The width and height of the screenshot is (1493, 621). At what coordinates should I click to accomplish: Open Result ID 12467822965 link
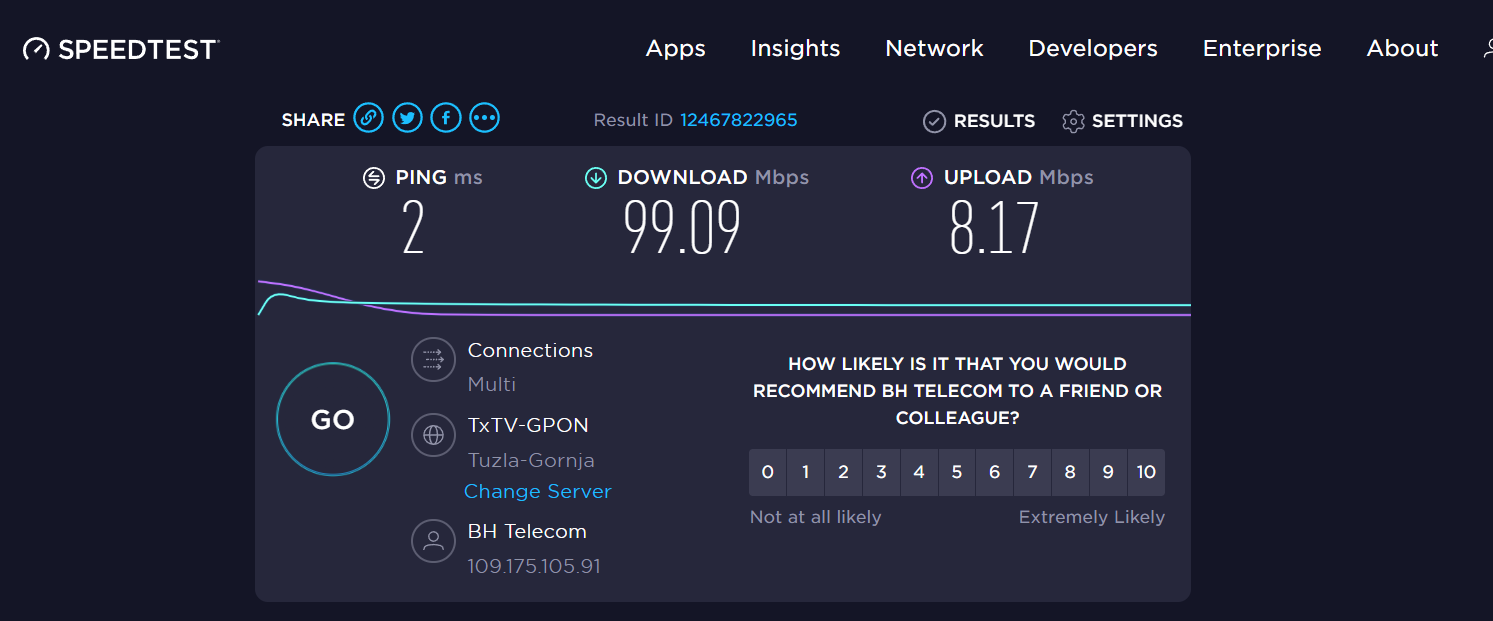739,120
